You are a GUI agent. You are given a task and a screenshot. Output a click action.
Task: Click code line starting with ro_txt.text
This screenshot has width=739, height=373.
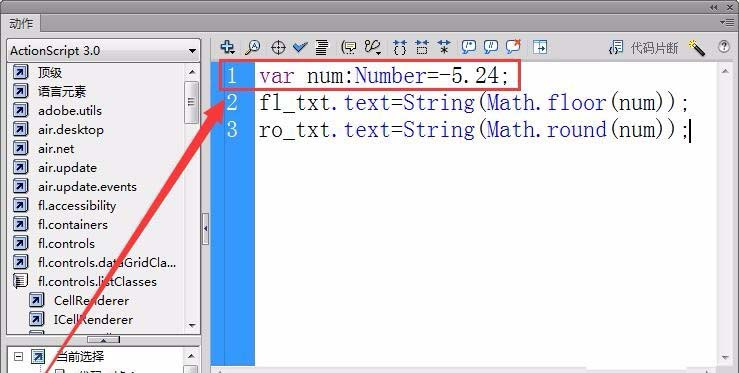tap(474, 130)
